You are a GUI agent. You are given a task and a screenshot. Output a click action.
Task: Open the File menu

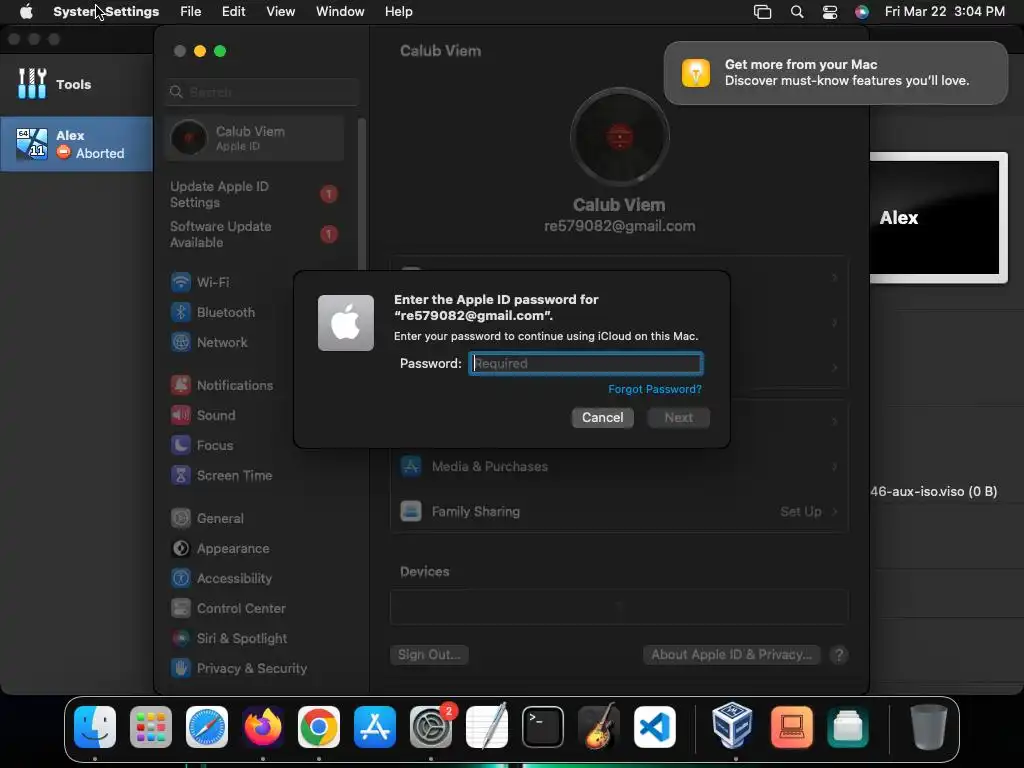pos(191,11)
